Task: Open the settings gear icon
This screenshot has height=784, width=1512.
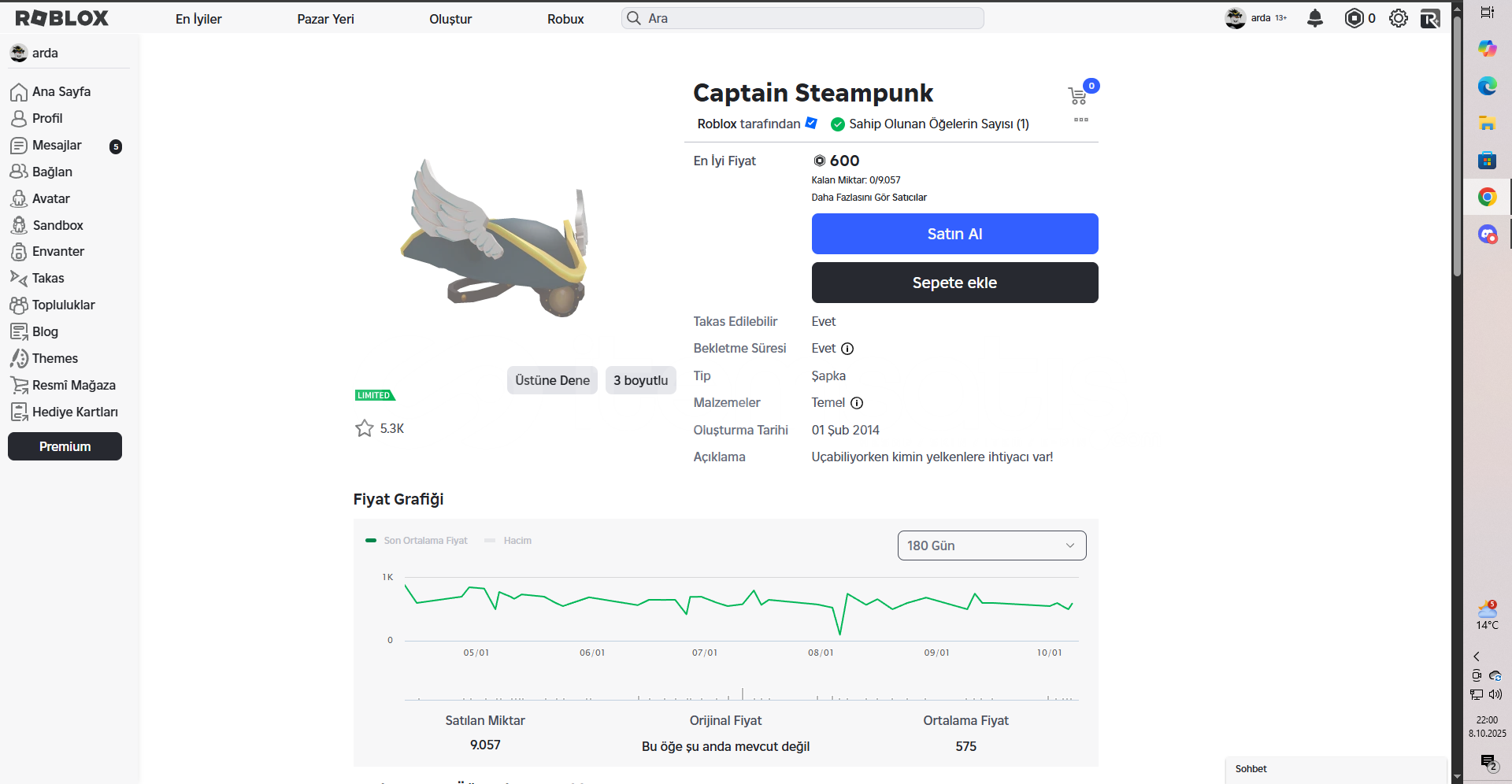Action: point(1398,18)
